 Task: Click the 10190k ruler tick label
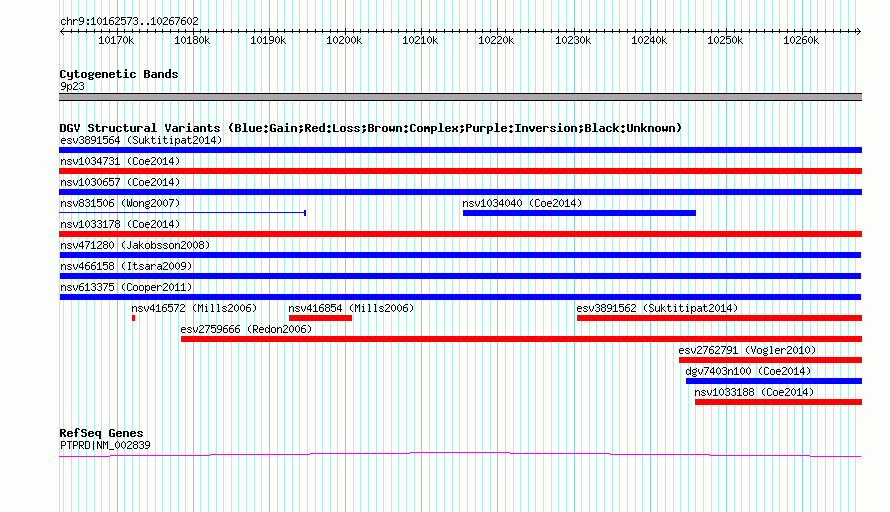(268, 40)
